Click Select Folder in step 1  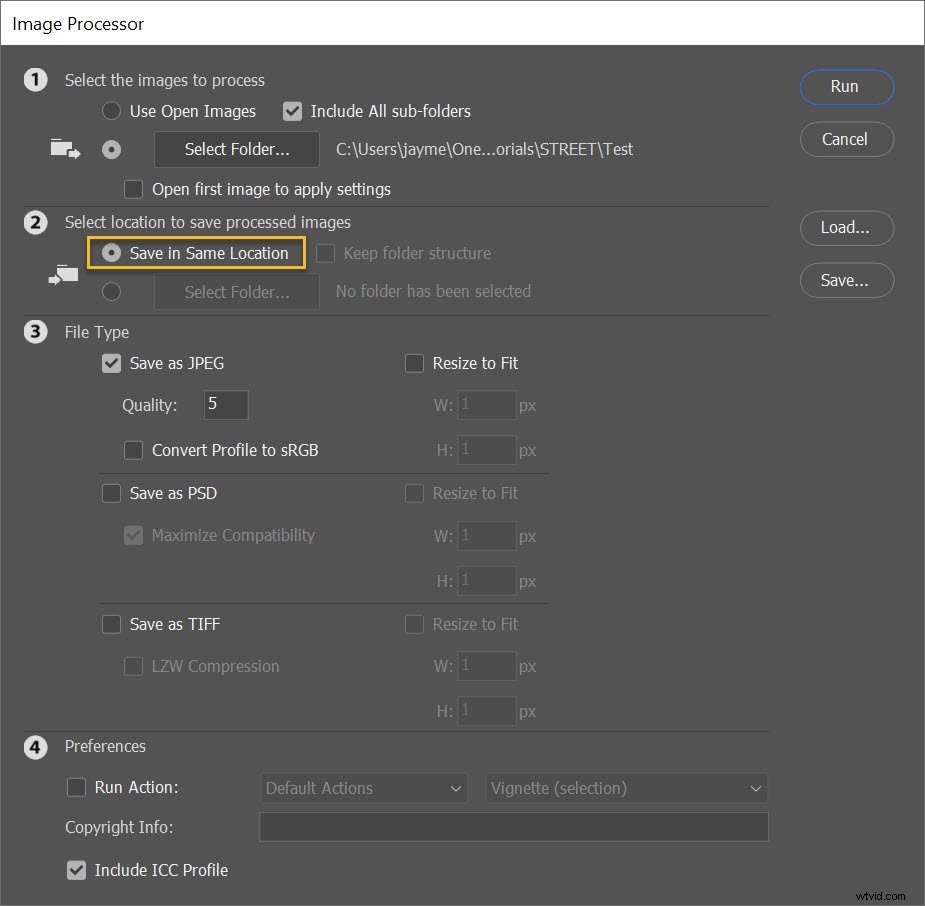tap(236, 149)
